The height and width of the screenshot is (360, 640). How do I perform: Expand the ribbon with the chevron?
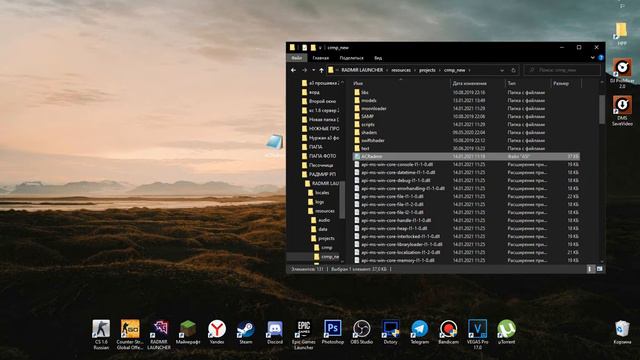[592, 58]
